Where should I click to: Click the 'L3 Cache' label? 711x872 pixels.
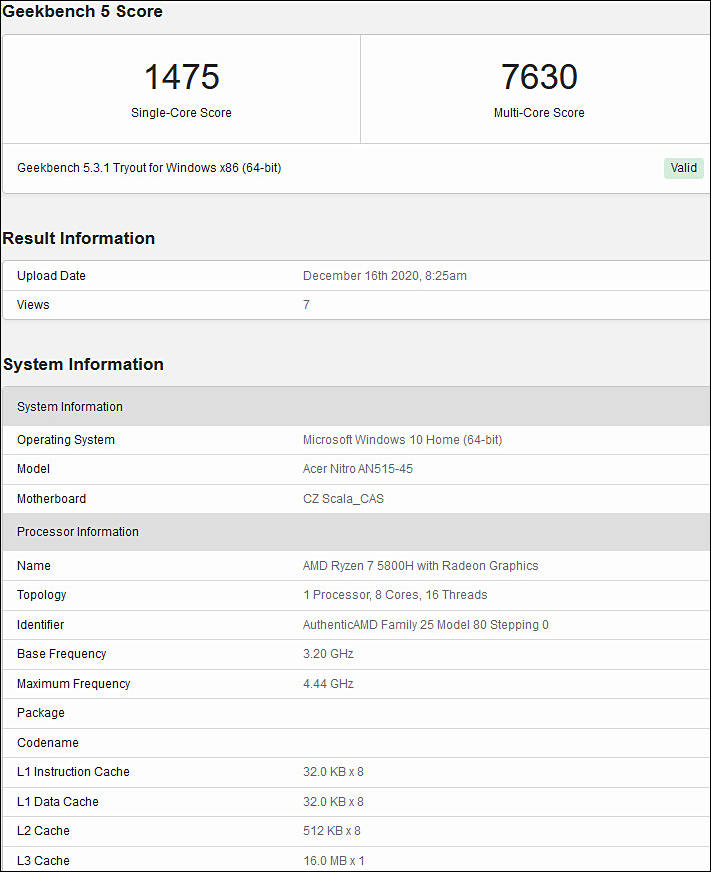pos(43,861)
